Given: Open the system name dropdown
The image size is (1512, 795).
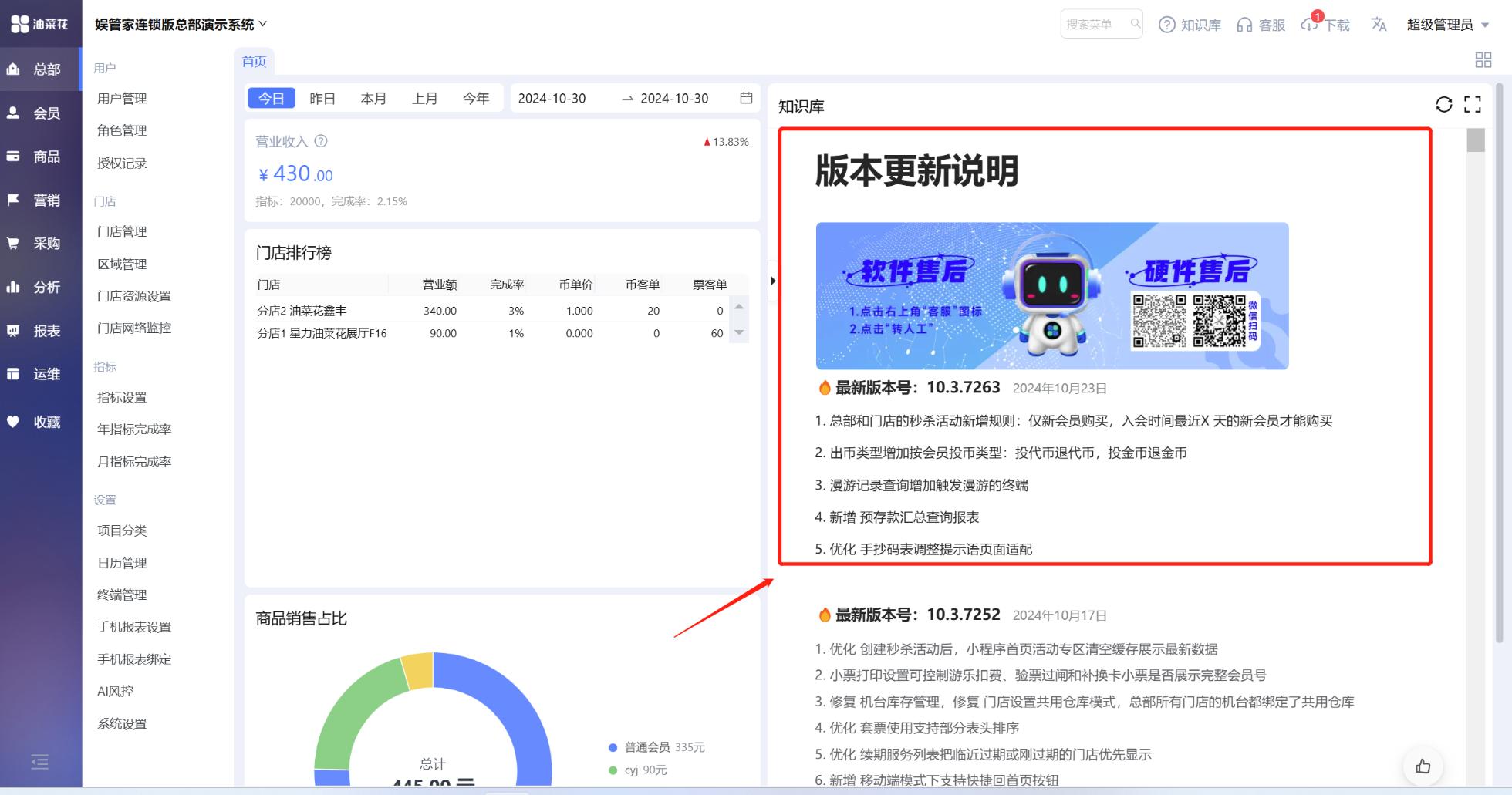Looking at the screenshot, I should [181, 25].
